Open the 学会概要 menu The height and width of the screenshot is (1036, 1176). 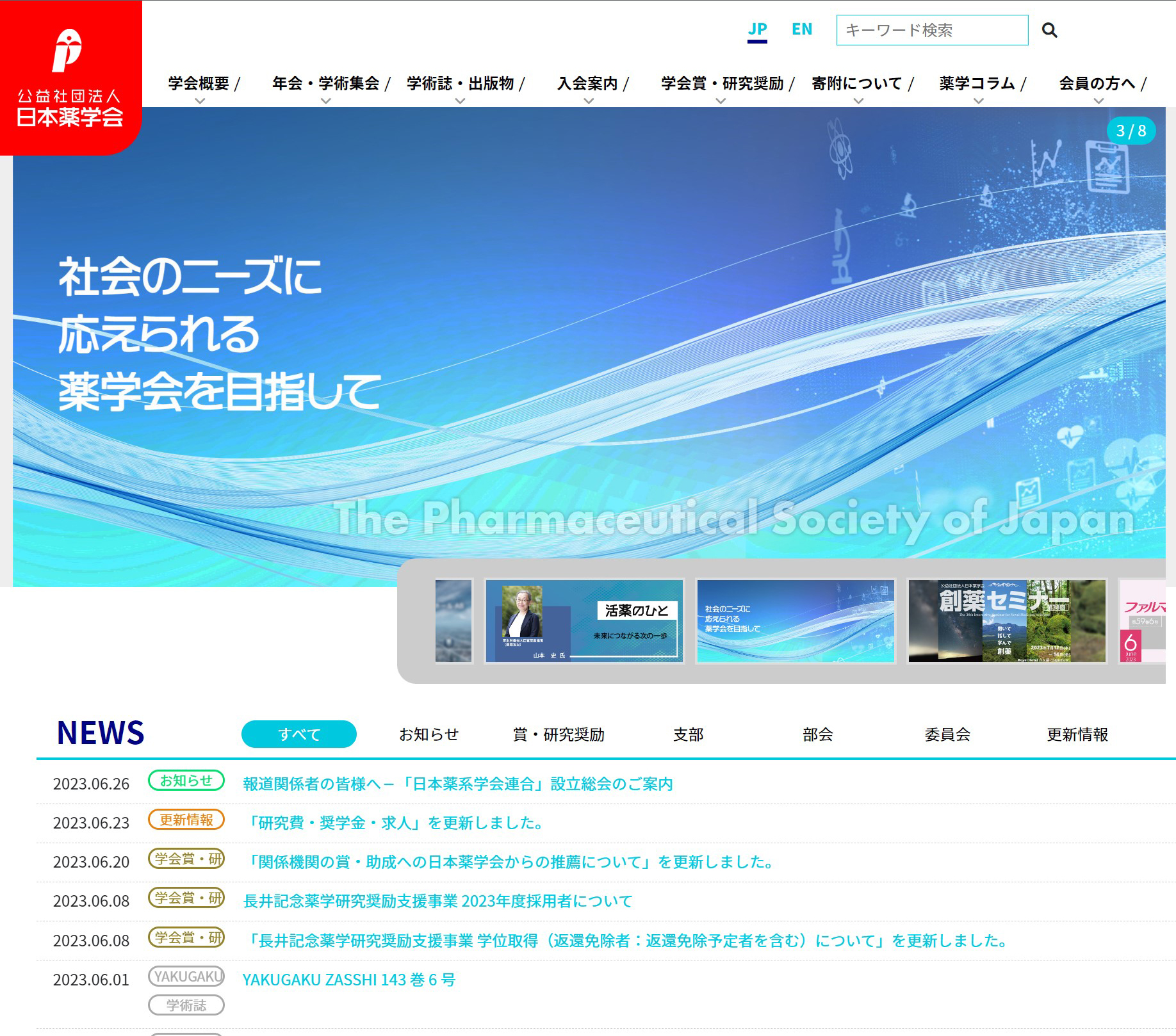199,83
